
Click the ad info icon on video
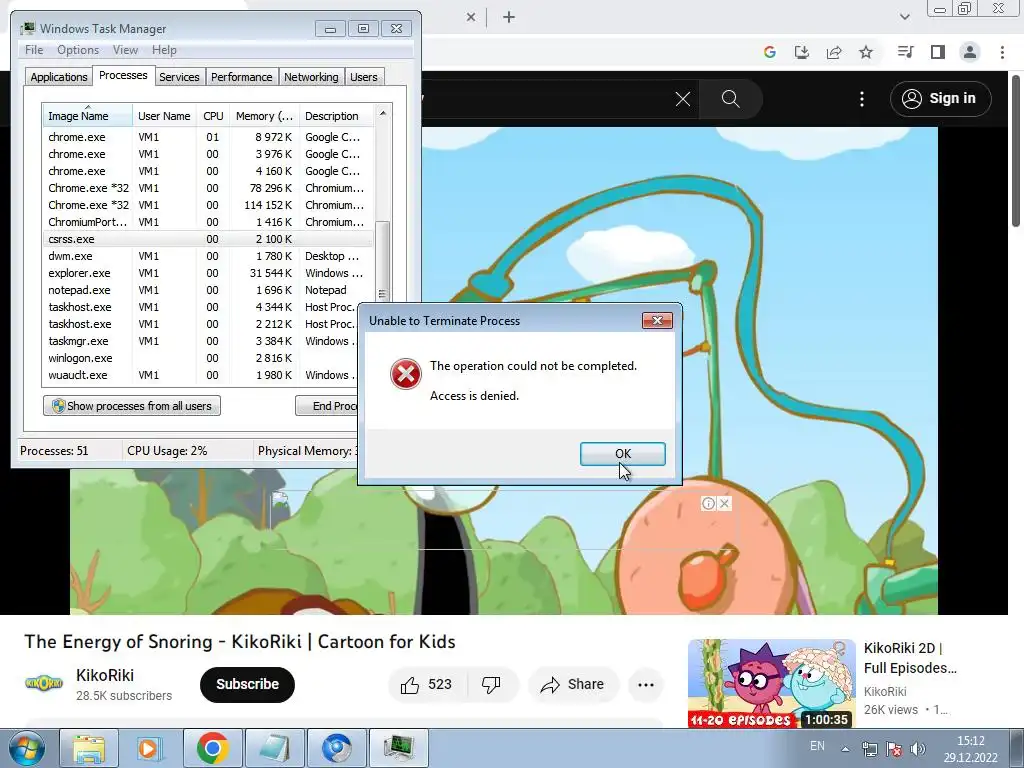[708, 504]
